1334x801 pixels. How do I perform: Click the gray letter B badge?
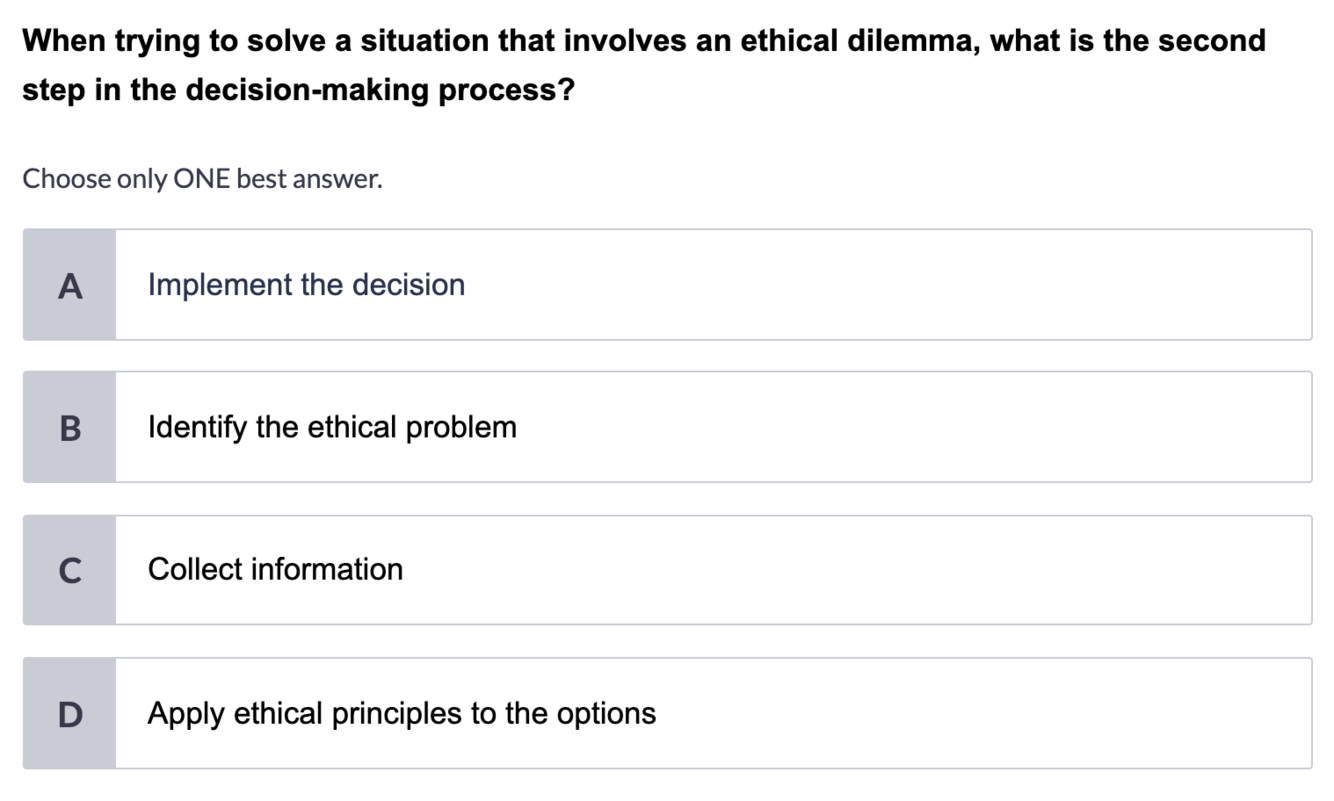click(x=69, y=427)
